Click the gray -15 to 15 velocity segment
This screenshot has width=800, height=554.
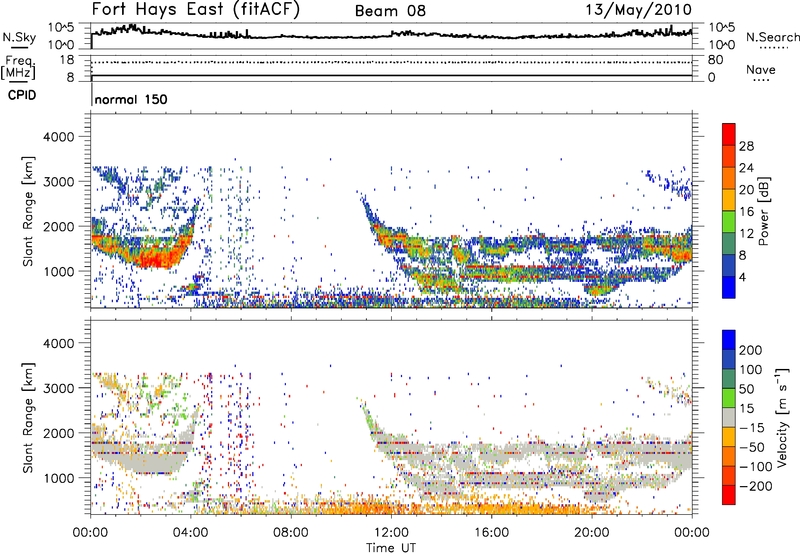coord(729,417)
